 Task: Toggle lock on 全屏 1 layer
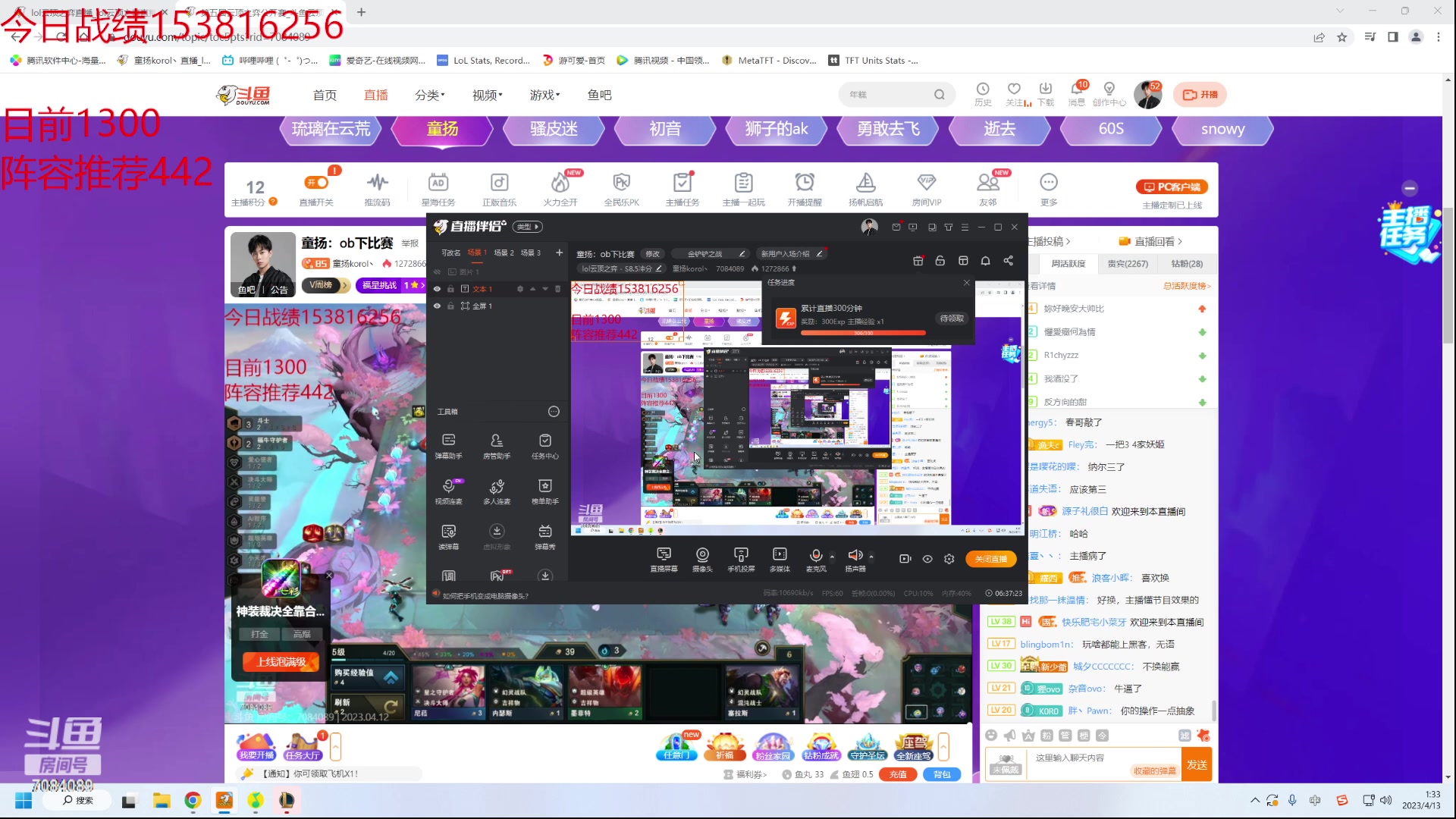point(450,306)
